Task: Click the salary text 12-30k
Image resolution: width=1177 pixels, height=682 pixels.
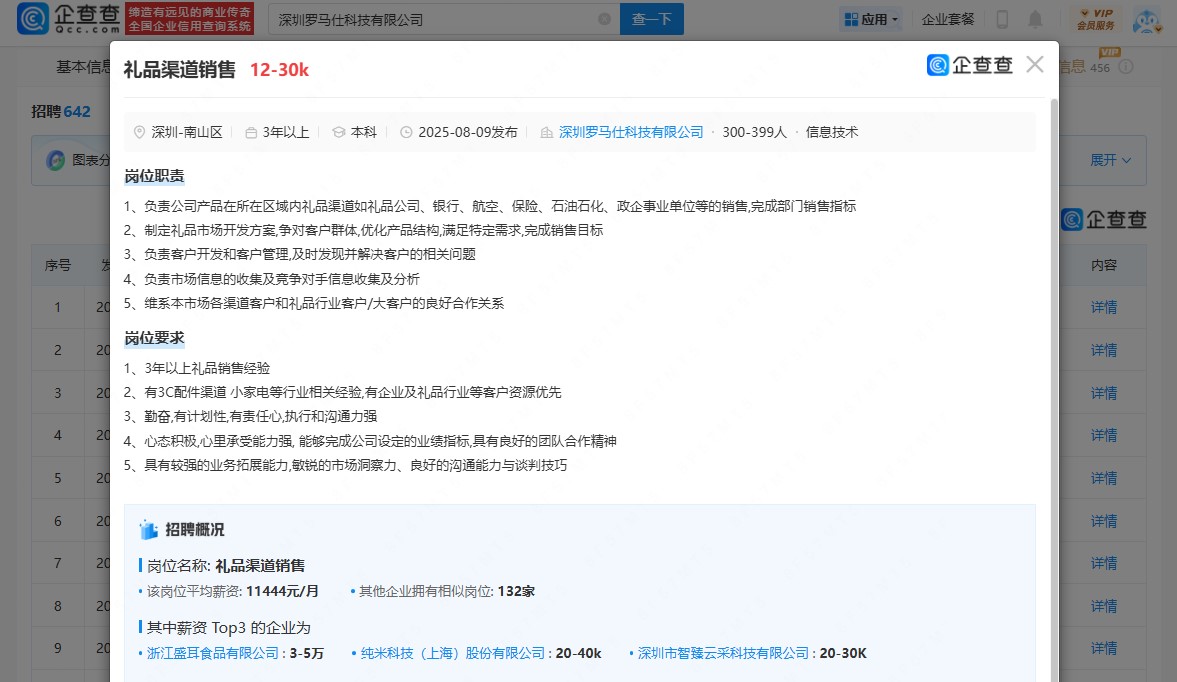Action: tap(279, 70)
